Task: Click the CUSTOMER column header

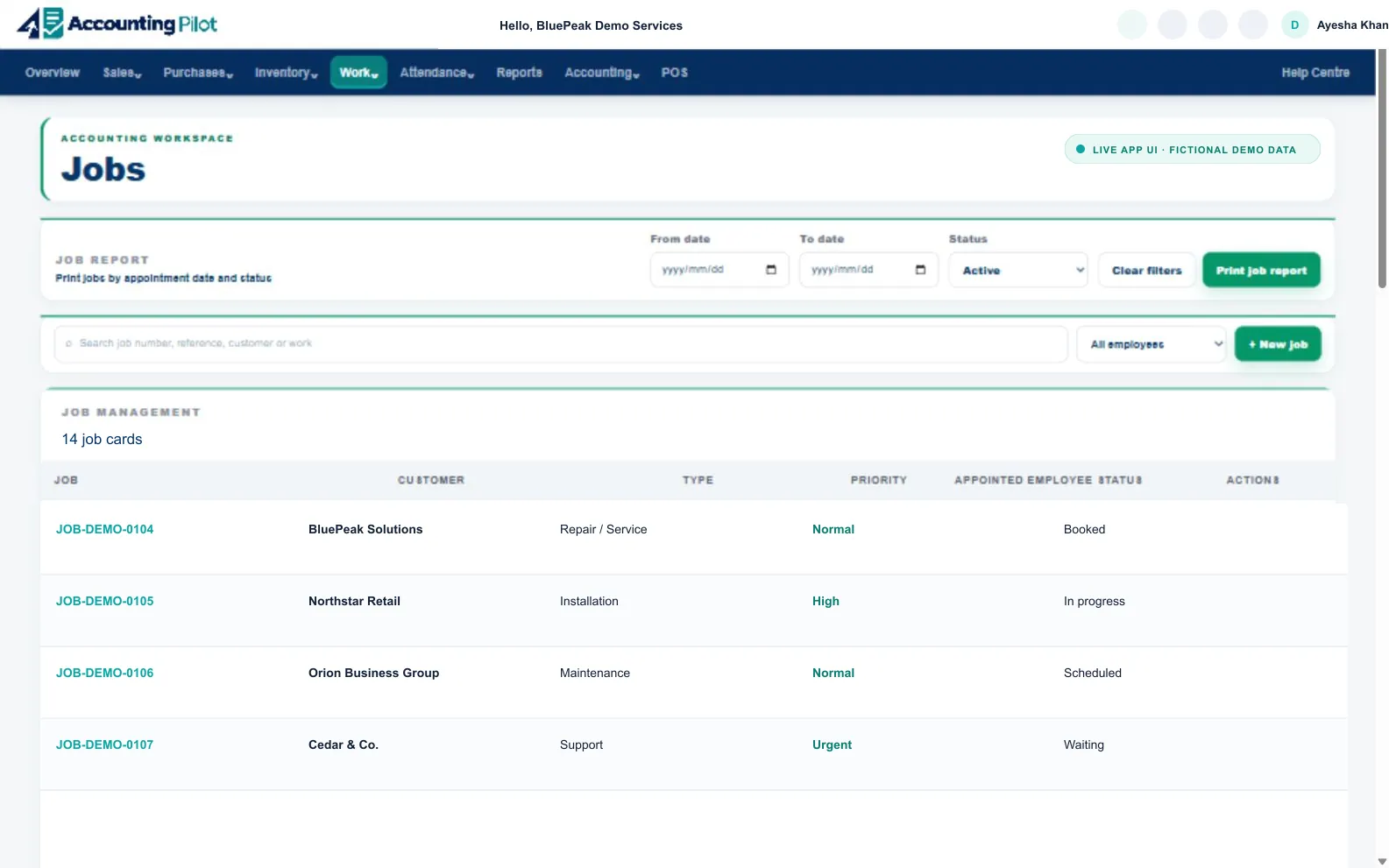Action: click(431, 480)
